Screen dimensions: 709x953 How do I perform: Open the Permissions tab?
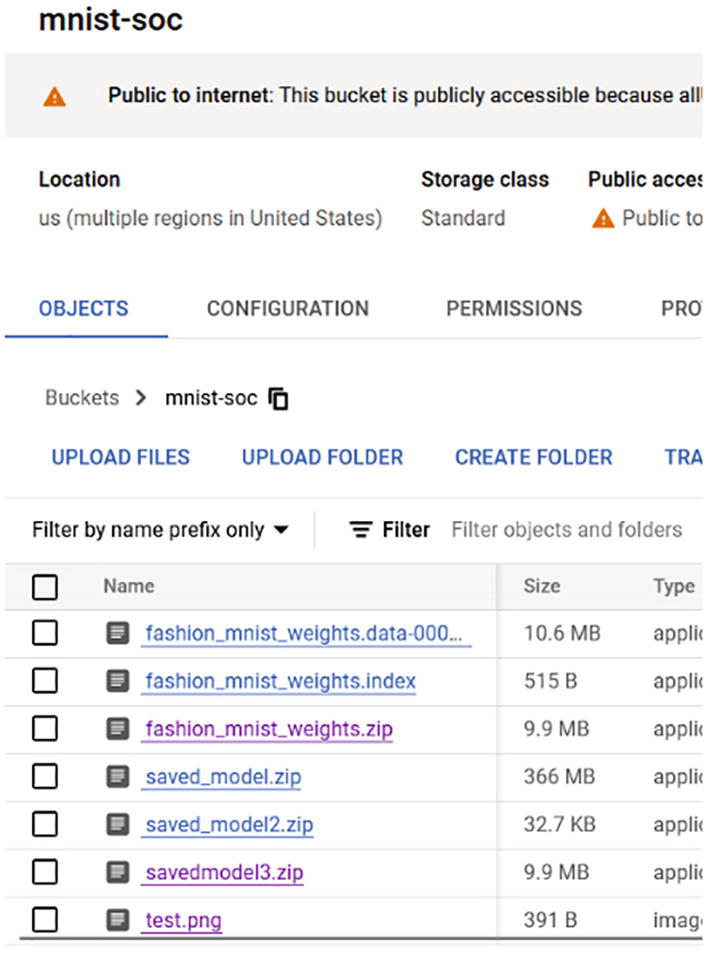[514, 309]
